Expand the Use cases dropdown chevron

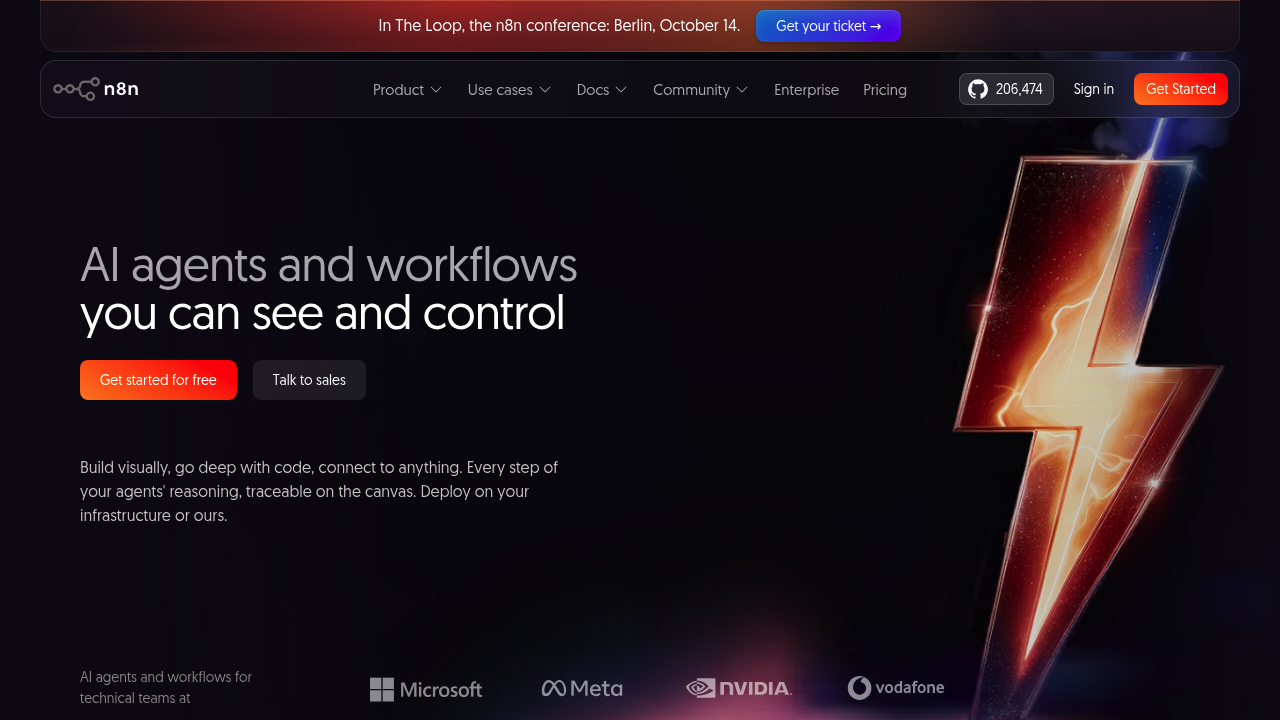point(545,90)
